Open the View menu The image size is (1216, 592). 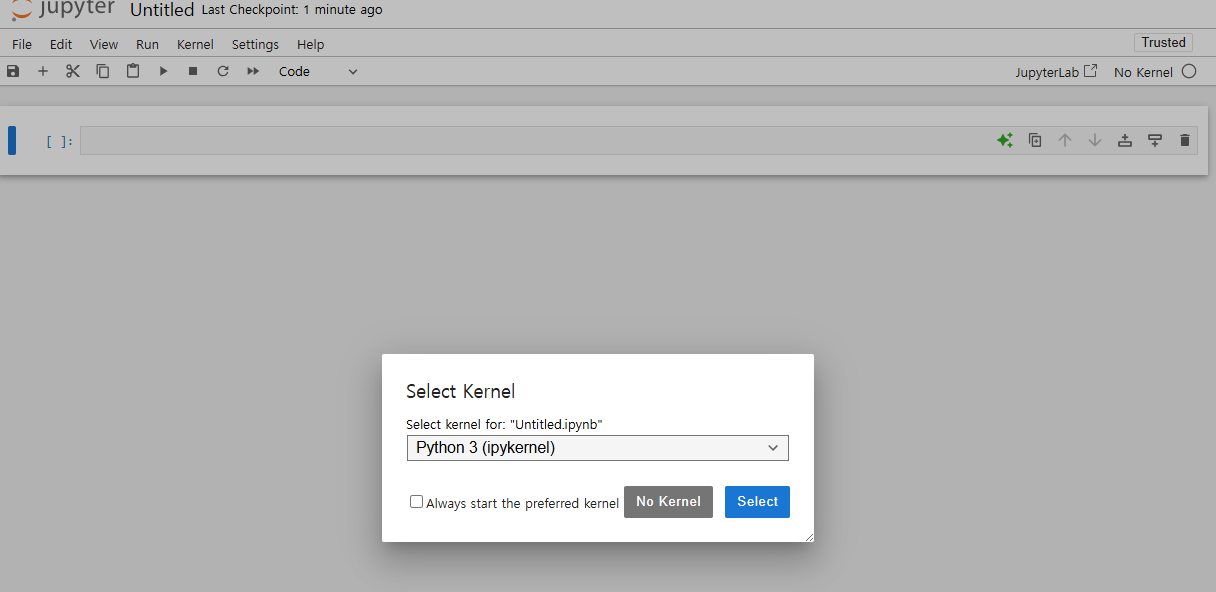click(104, 44)
